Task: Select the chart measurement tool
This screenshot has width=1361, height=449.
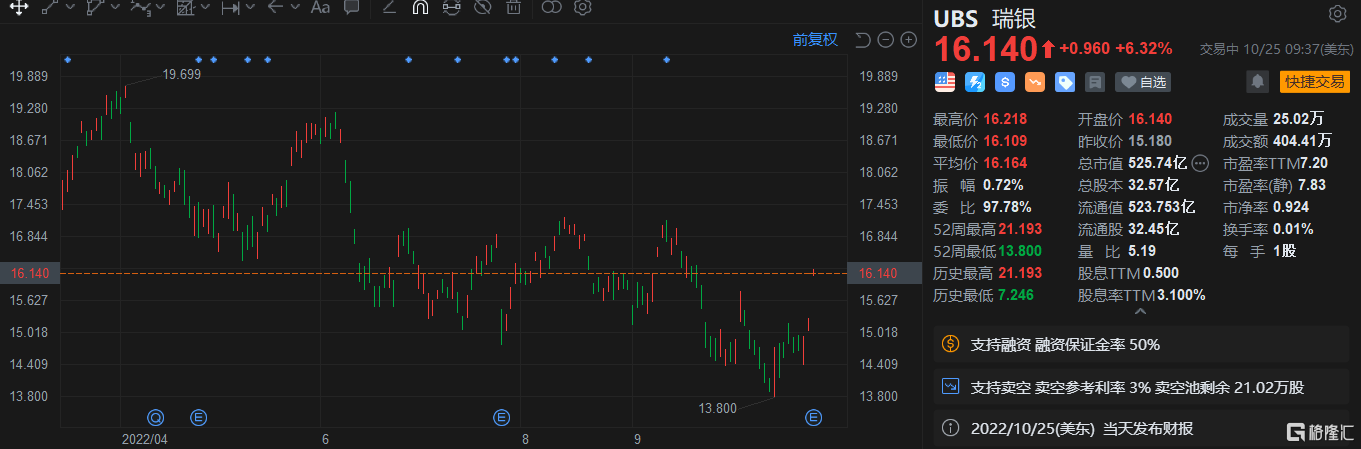Action: tap(185, 8)
